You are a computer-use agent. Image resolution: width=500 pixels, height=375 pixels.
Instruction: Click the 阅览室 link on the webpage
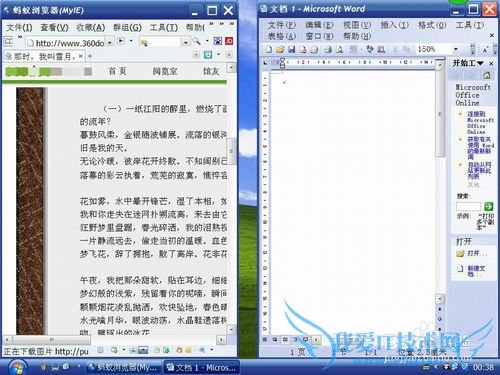click(x=165, y=71)
